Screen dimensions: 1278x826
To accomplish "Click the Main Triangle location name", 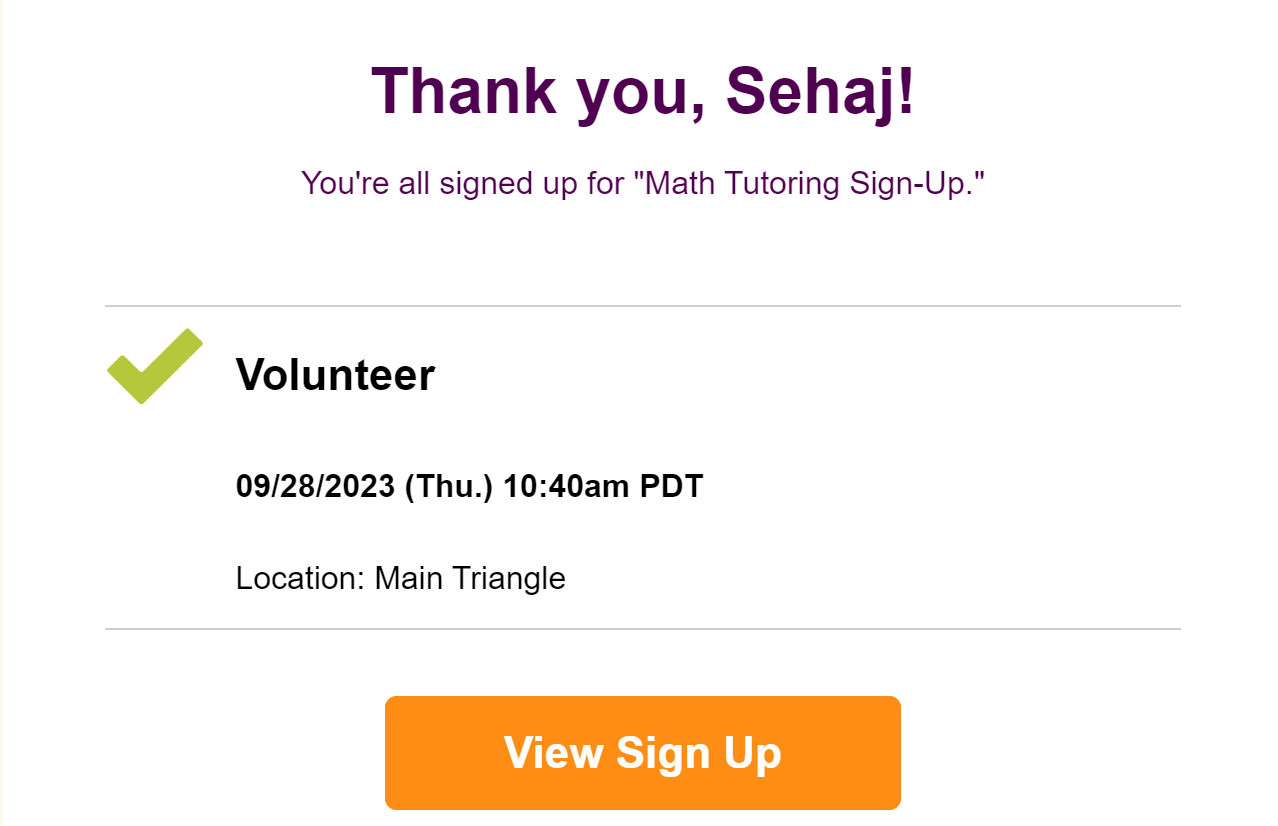I will pyautogui.click(x=470, y=578).
